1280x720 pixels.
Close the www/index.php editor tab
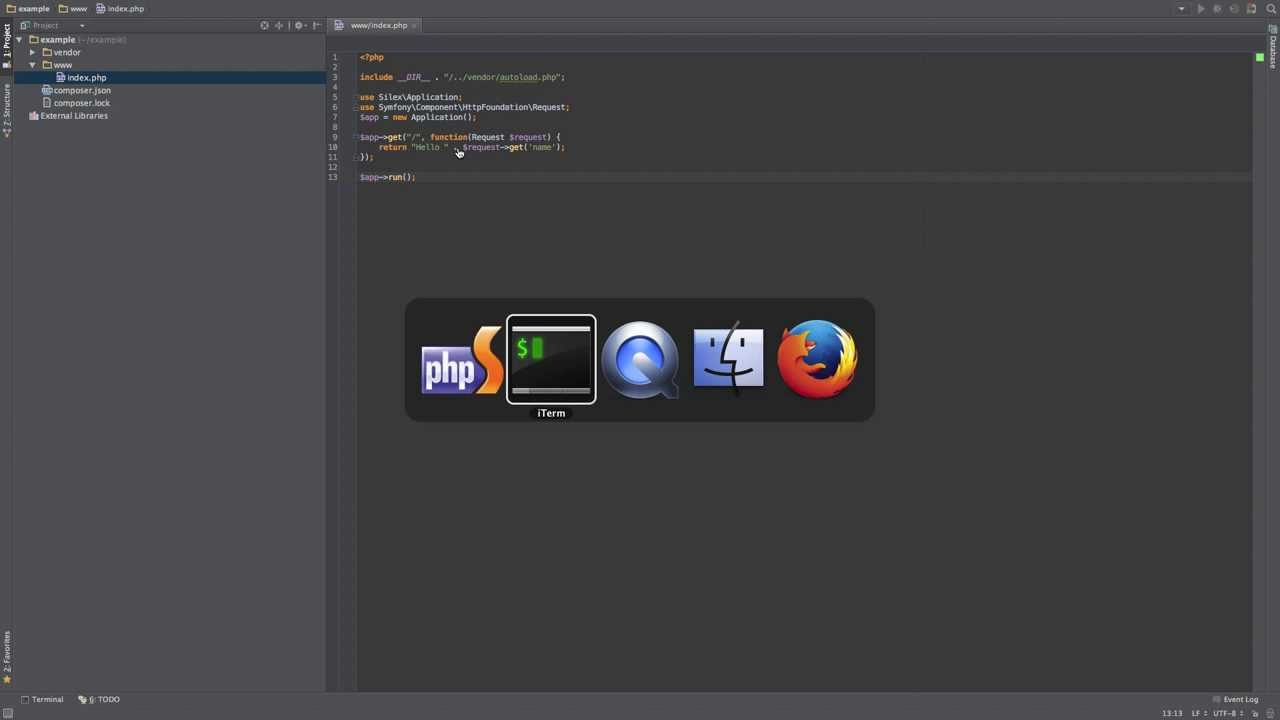(x=415, y=25)
